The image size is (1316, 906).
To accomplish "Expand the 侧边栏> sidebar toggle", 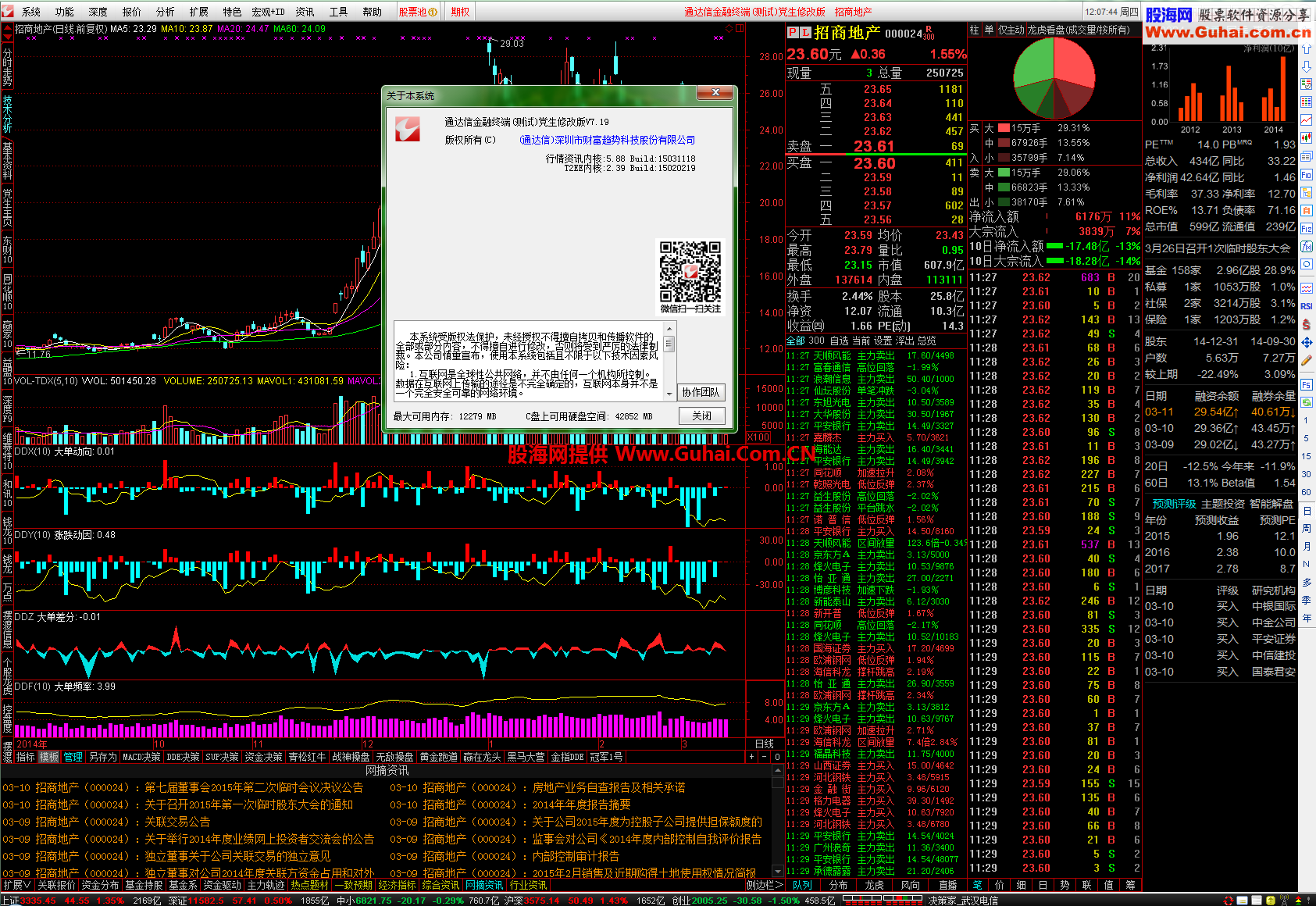I will [765, 885].
